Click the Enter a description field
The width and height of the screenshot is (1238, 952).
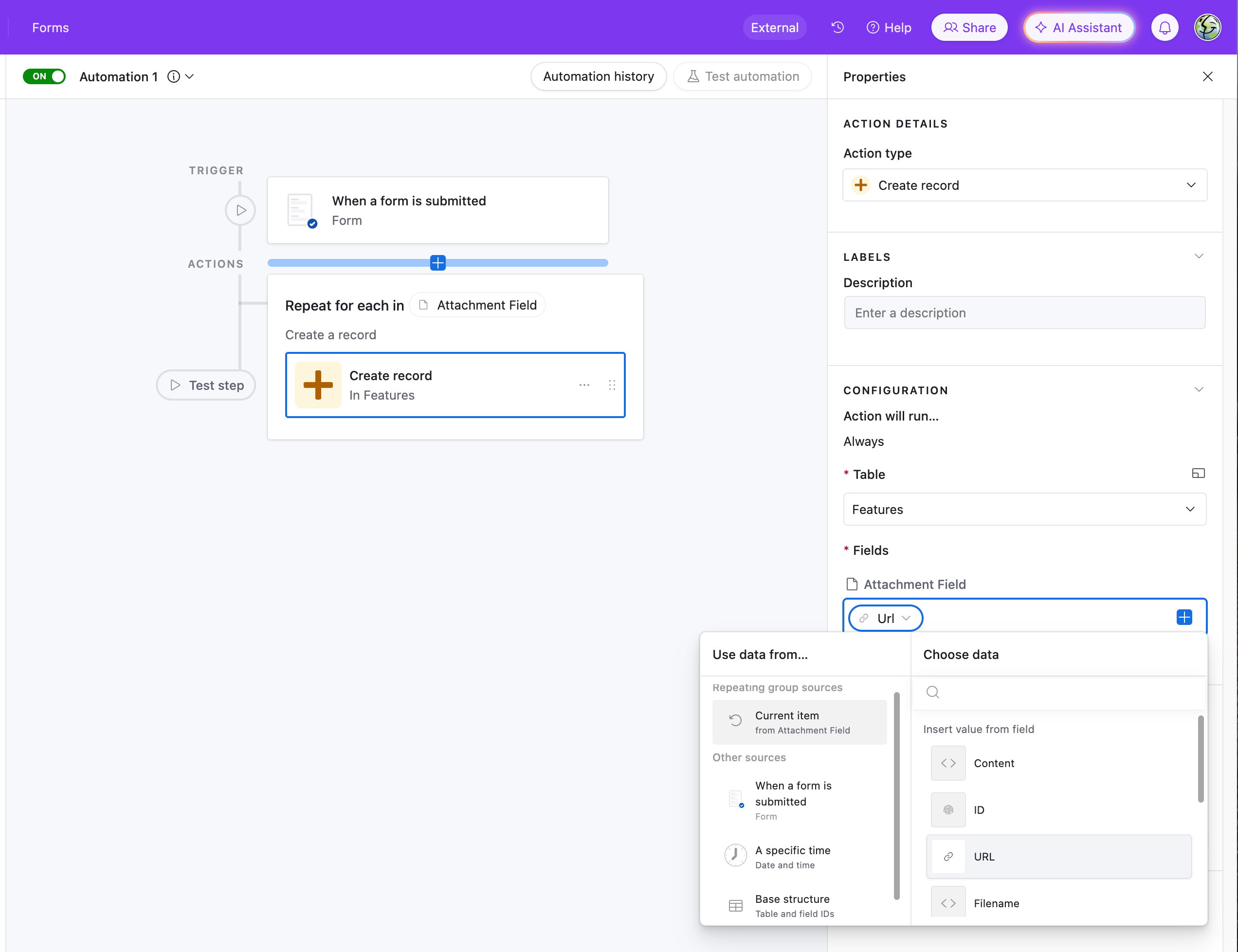coord(1024,313)
